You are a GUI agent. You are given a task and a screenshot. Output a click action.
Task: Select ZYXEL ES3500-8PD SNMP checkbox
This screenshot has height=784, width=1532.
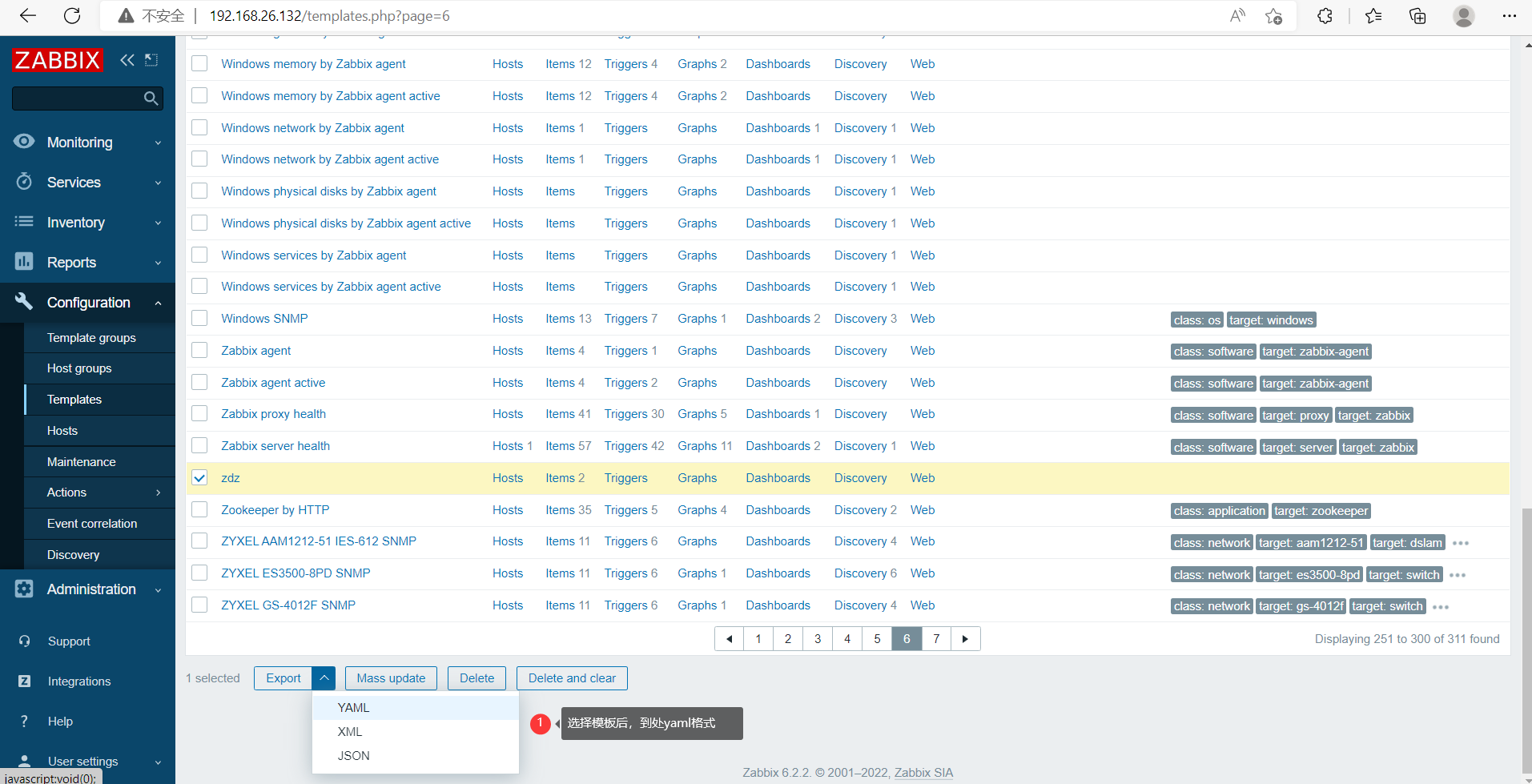point(199,573)
